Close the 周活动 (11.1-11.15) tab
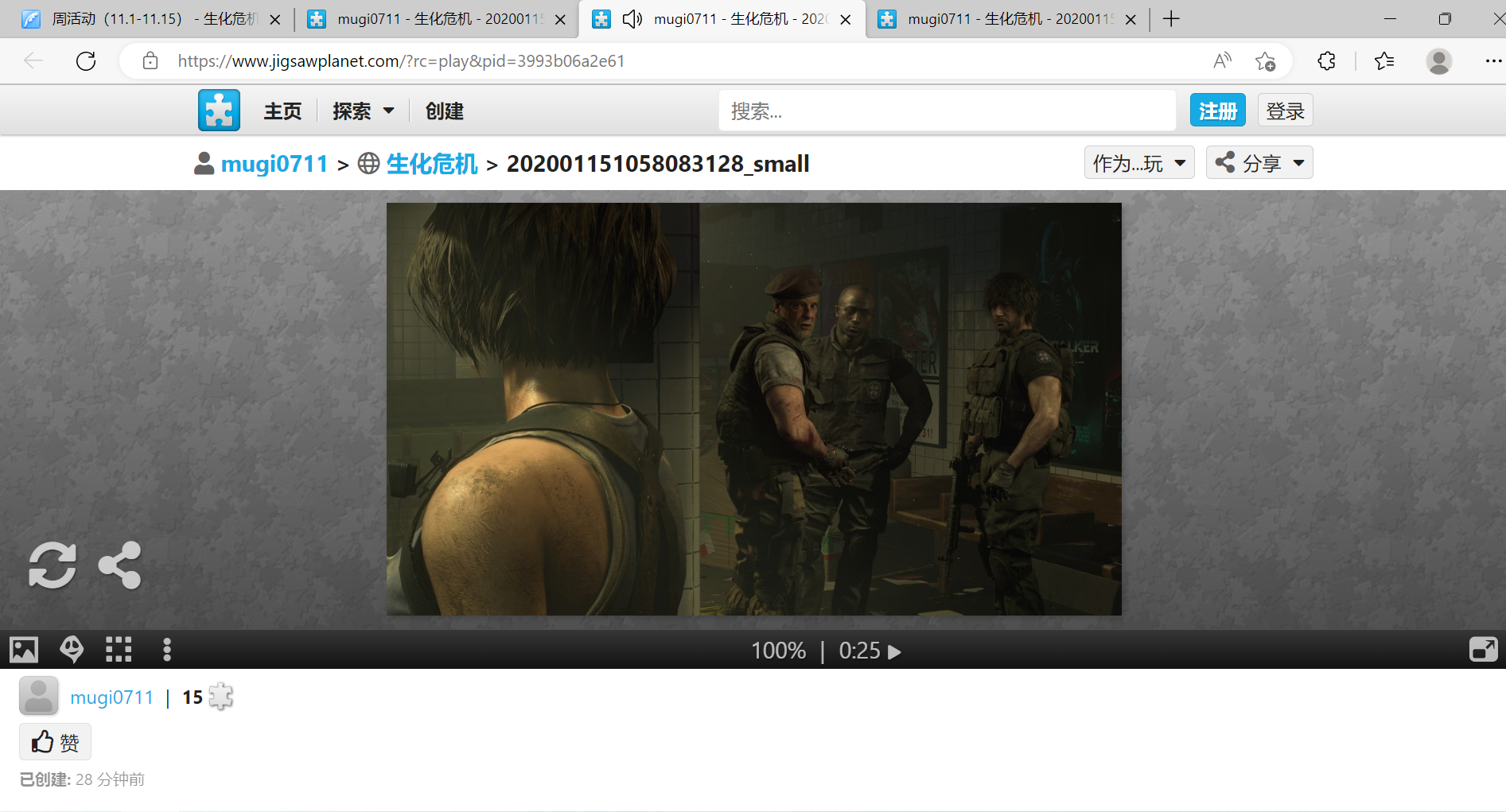The width and height of the screenshot is (1506, 812). coord(275,20)
